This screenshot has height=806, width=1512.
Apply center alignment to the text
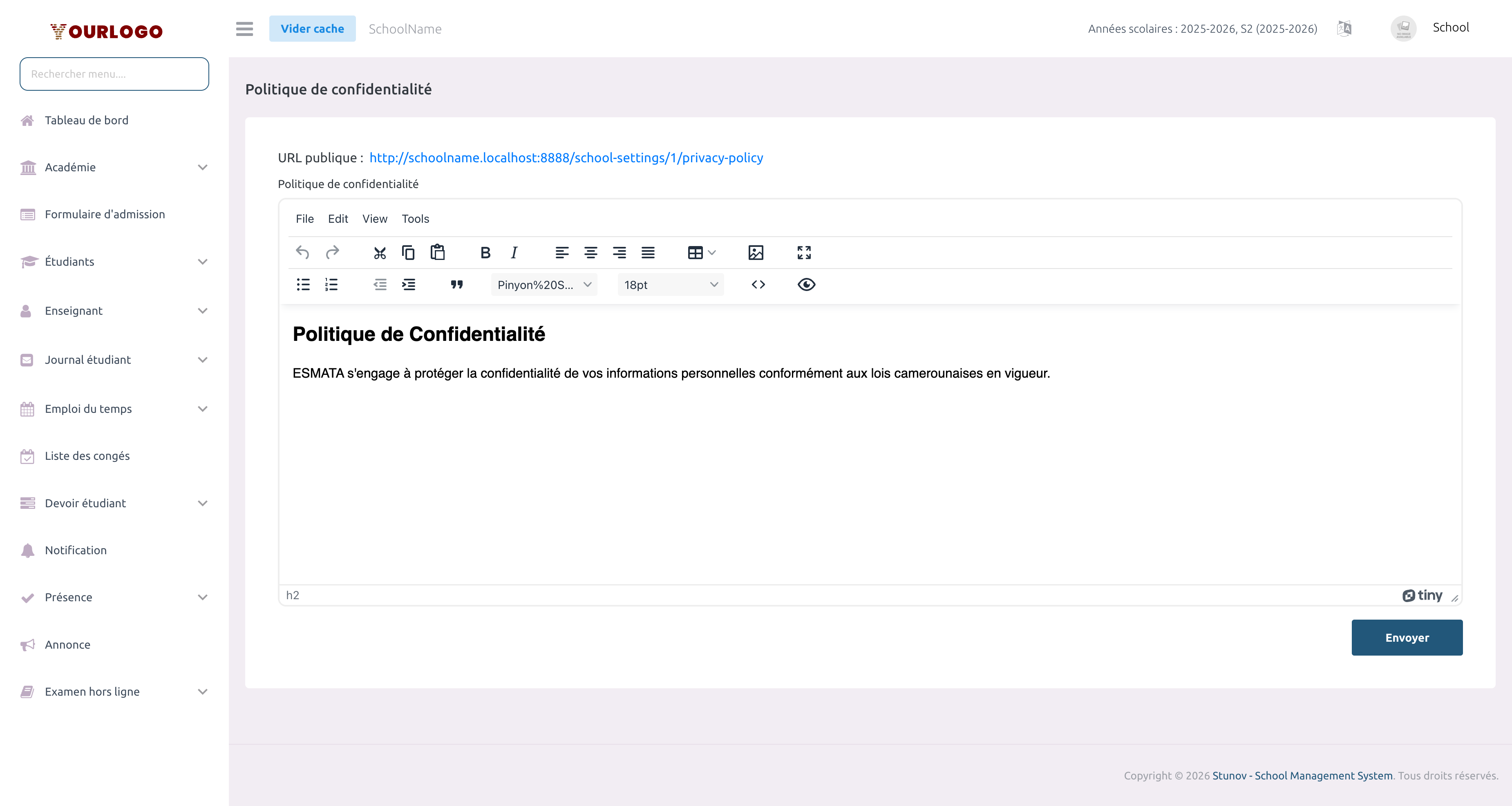pos(591,253)
